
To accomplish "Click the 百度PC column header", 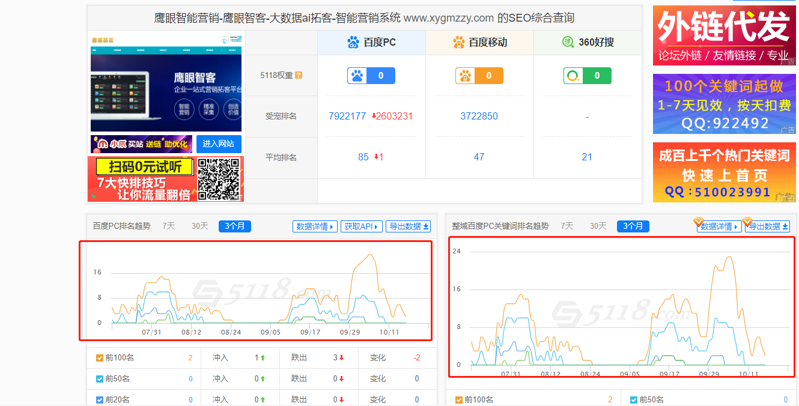I will (371, 42).
